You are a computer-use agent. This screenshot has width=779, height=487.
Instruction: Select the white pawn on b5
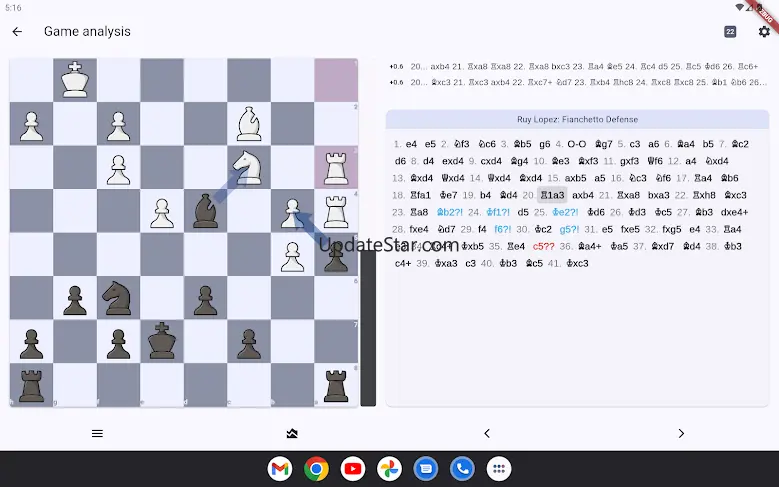[x=292, y=254]
